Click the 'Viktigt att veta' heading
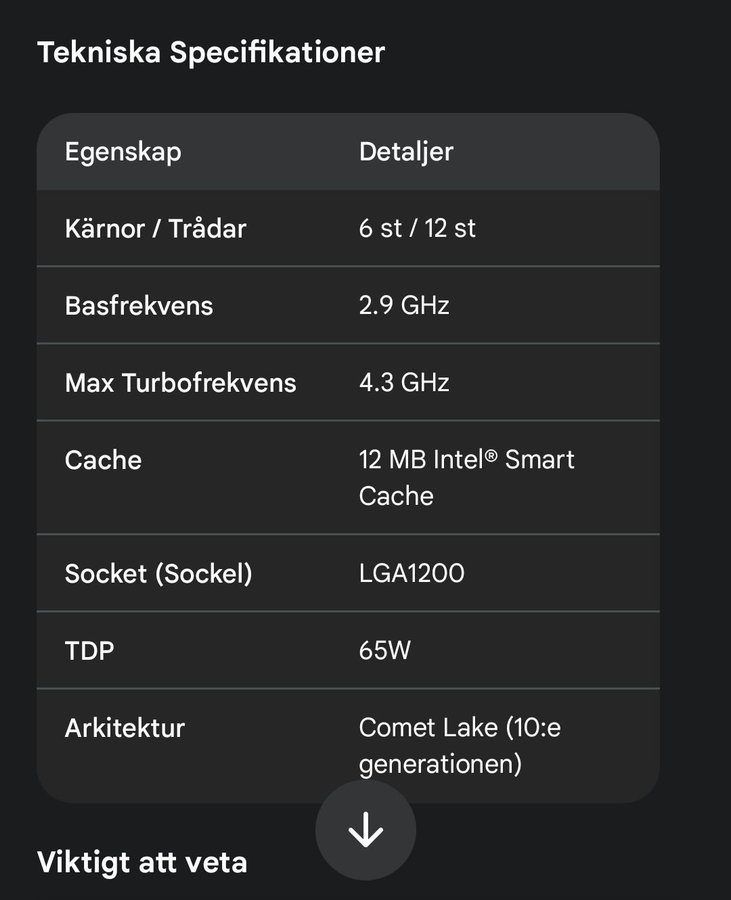The image size is (731, 900). tap(142, 861)
